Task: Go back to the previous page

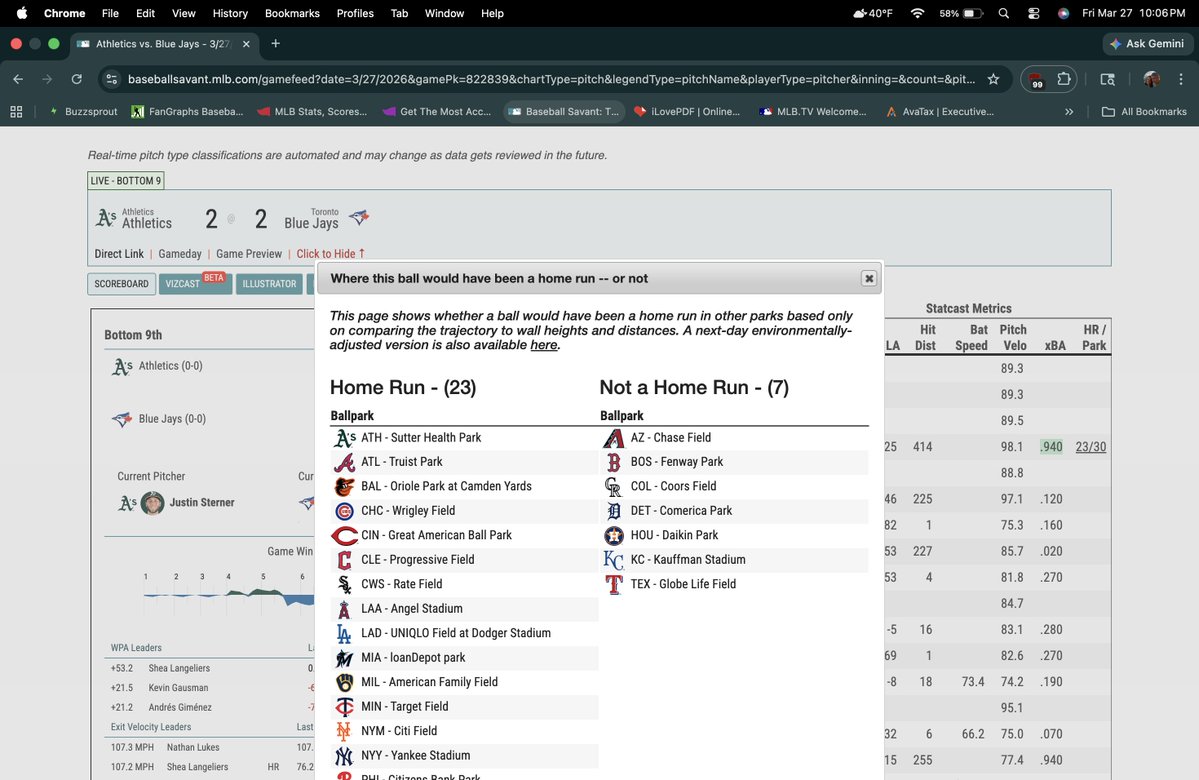Action: tap(18, 79)
